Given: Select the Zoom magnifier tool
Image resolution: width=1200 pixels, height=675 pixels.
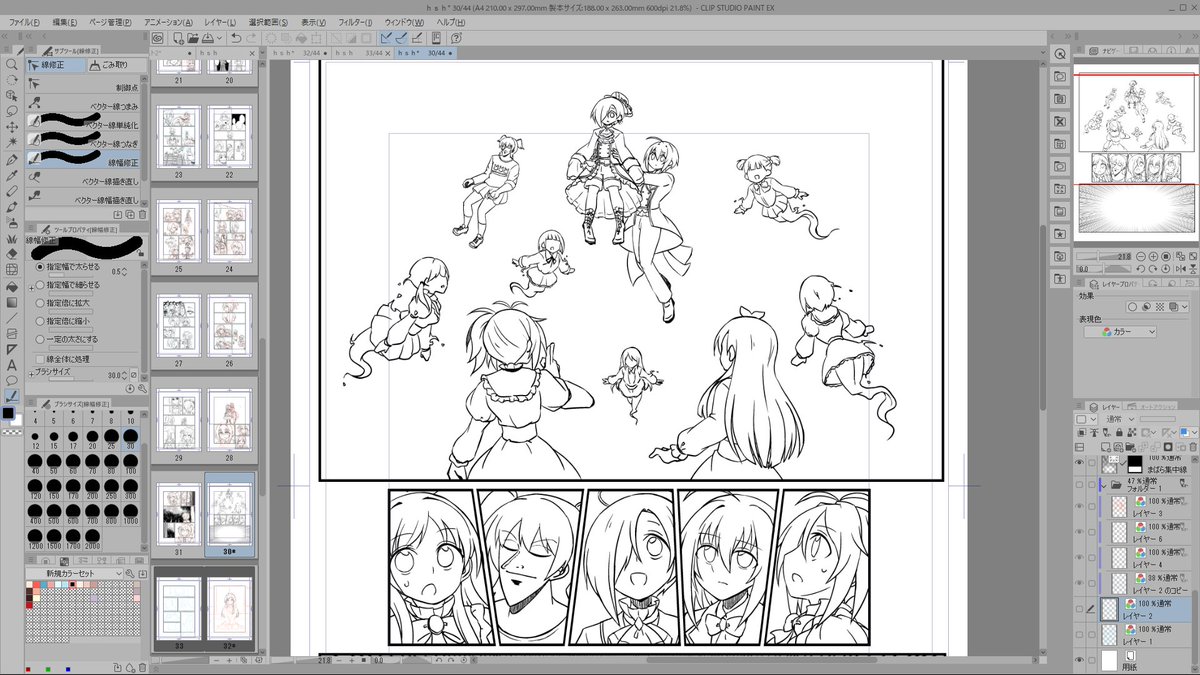Looking at the screenshot, I should coord(11,64).
